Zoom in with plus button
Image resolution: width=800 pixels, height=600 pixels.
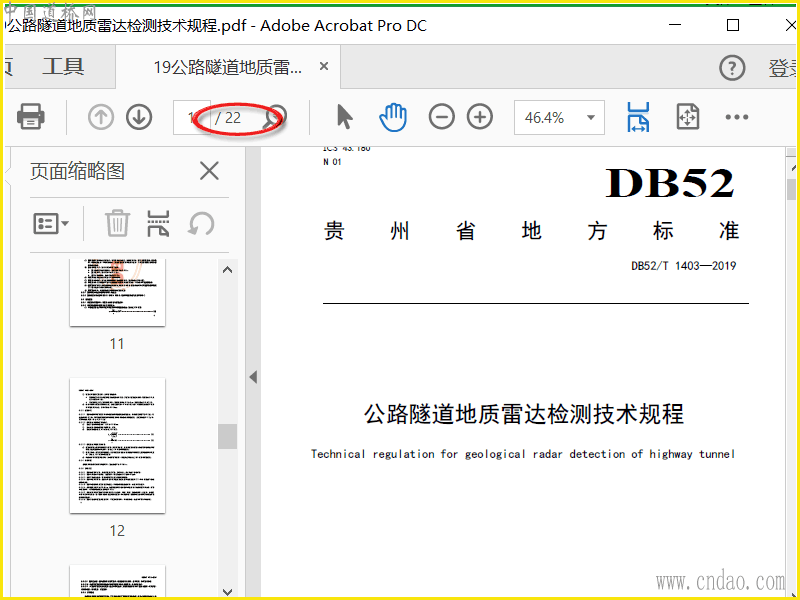click(x=480, y=117)
